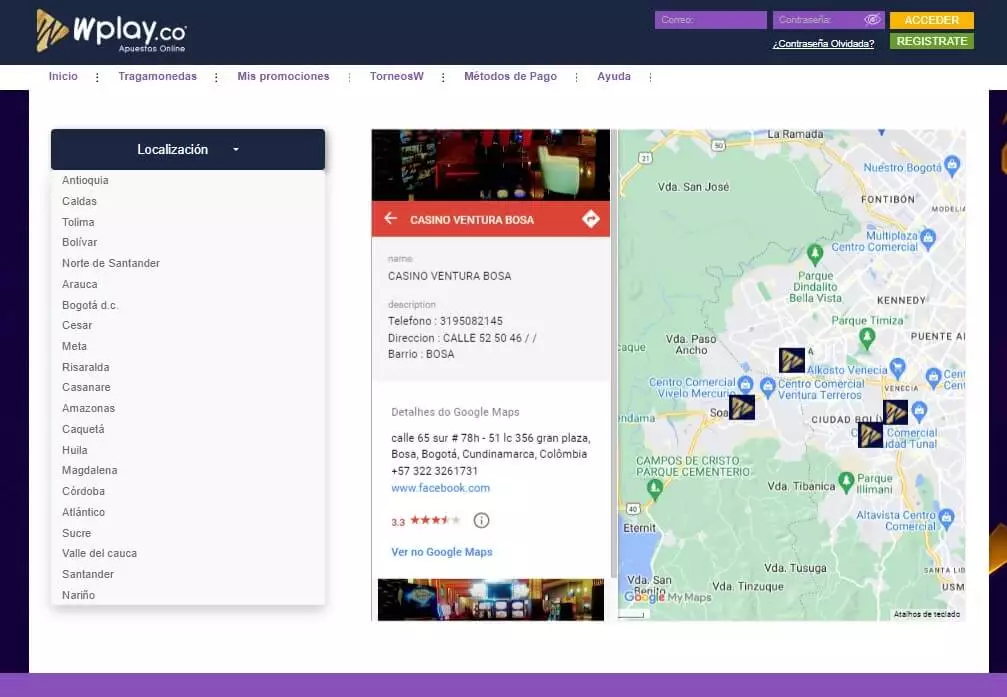Click the back arrow beside Casino Ventura Bosa
The height and width of the screenshot is (697, 1007).
(390, 219)
